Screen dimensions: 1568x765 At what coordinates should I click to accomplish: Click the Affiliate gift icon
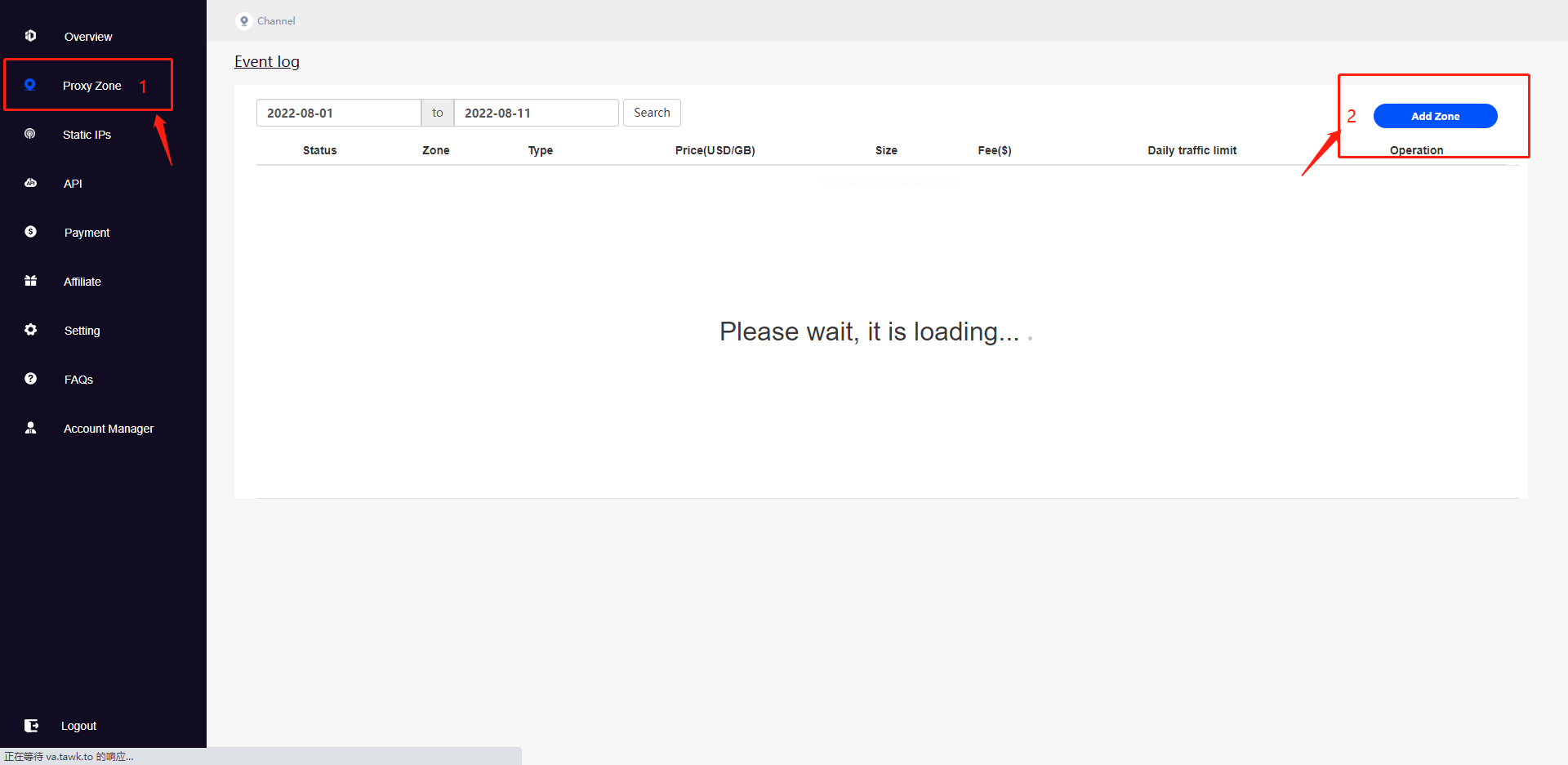click(x=30, y=281)
